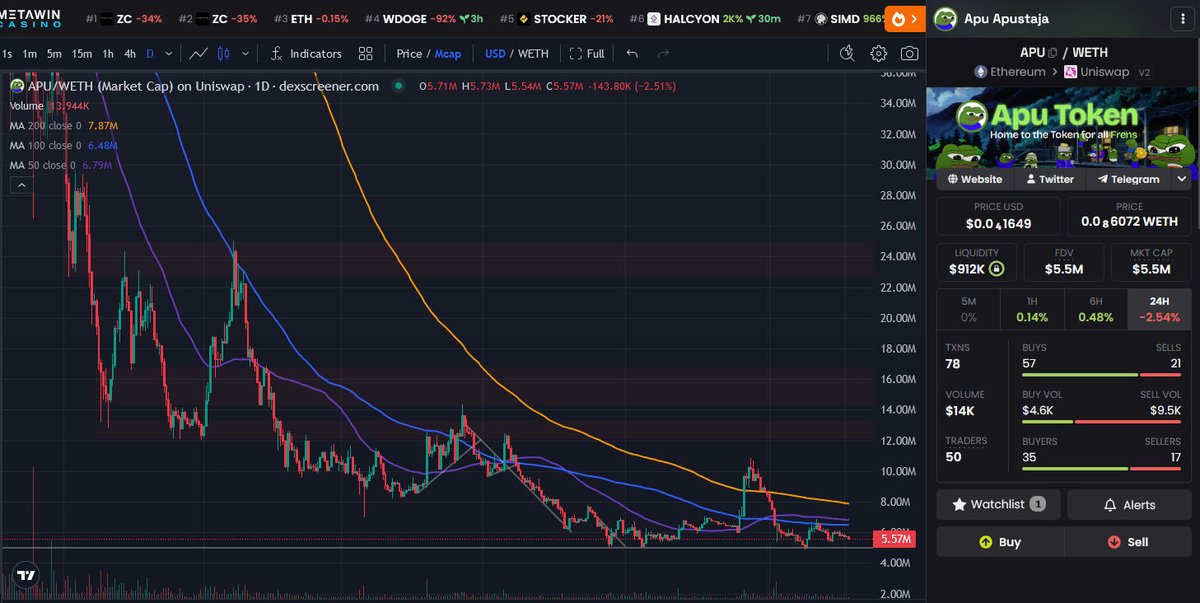Screen dimensions: 1200x603
Task: Open the token Website link
Action: coord(975,179)
